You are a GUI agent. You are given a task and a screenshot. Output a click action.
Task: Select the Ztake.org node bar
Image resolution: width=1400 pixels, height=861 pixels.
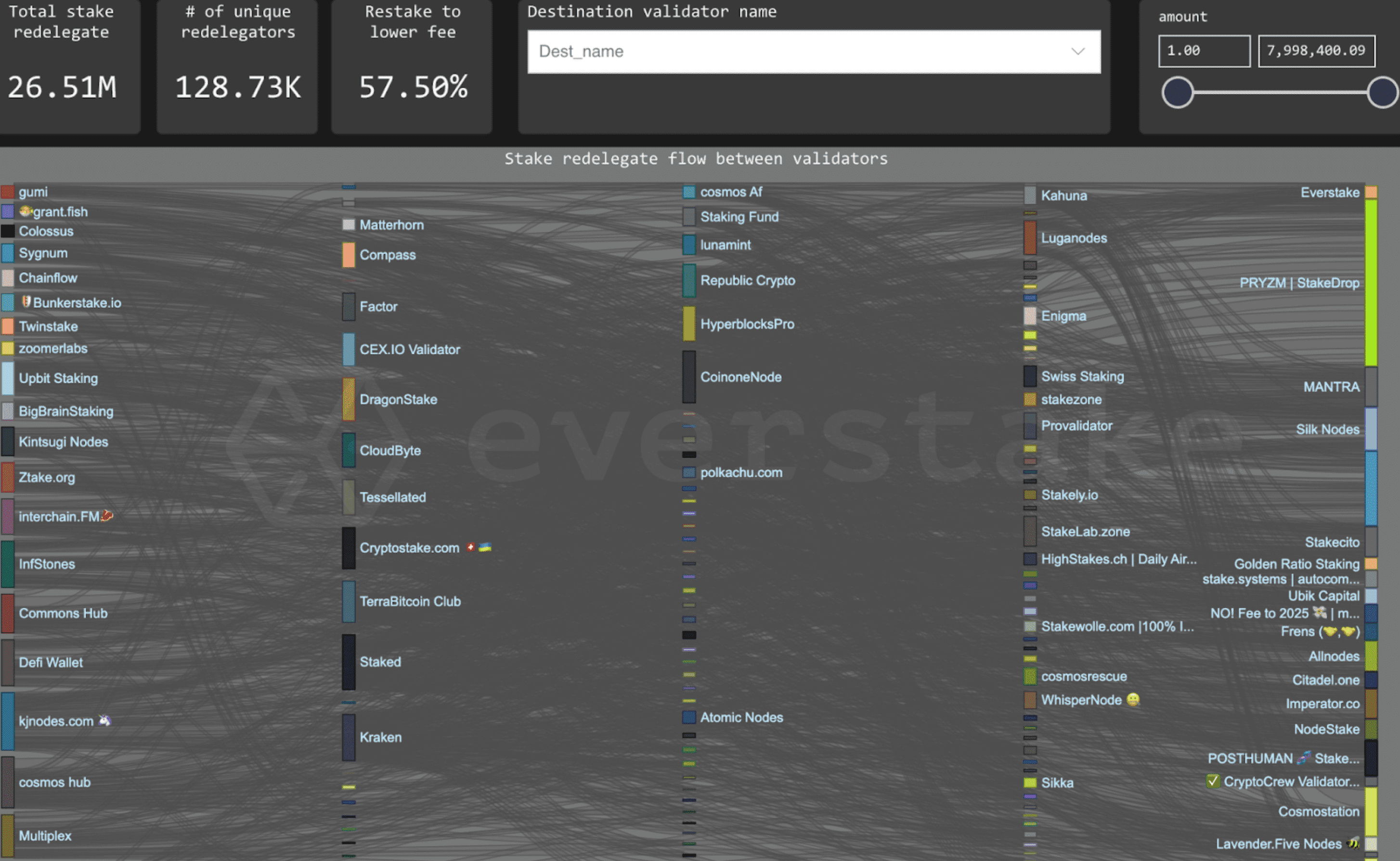[x=7, y=477]
